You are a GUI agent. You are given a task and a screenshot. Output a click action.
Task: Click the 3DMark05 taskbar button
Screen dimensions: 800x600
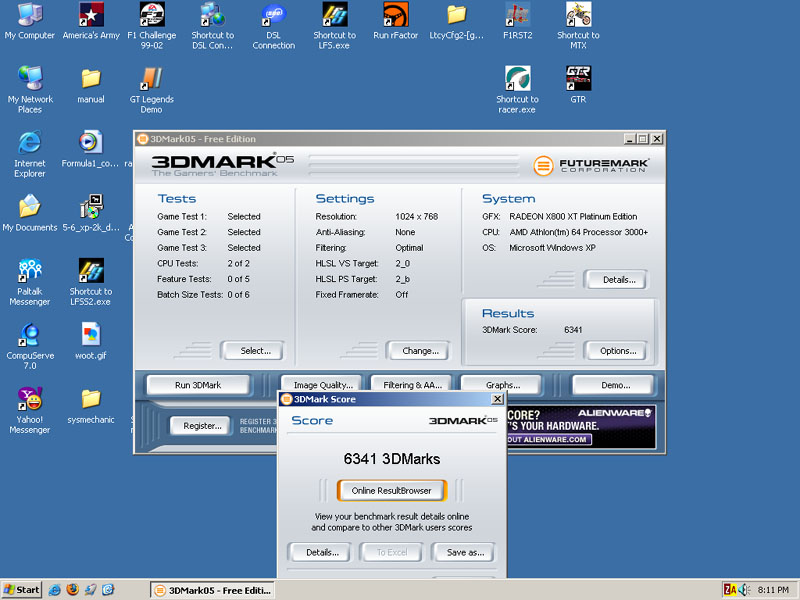click(x=212, y=590)
